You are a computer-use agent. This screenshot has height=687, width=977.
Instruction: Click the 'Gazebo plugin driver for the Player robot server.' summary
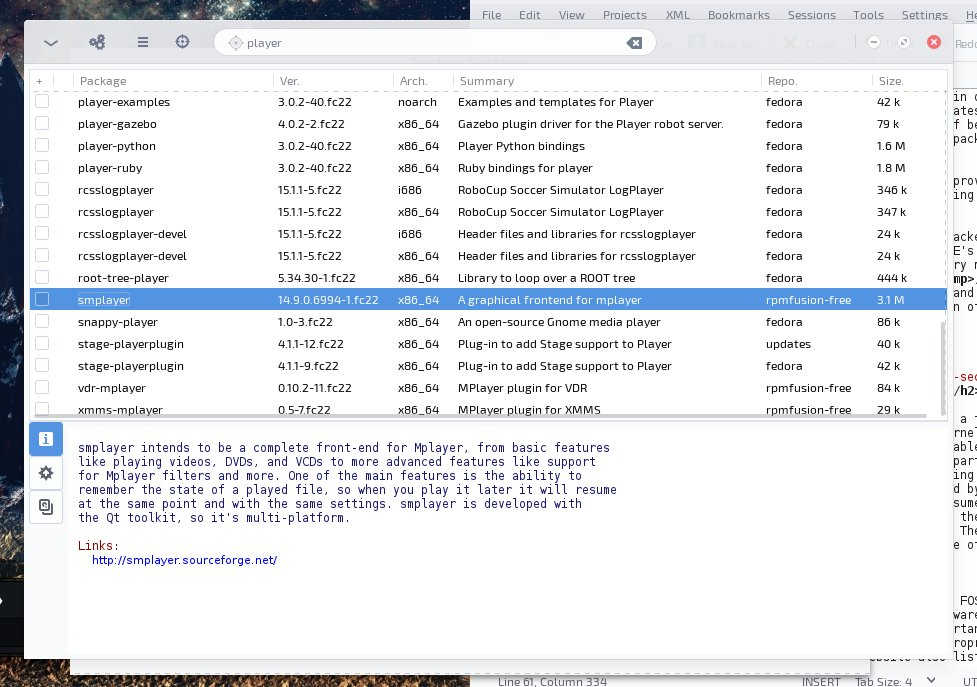tap(591, 124)
